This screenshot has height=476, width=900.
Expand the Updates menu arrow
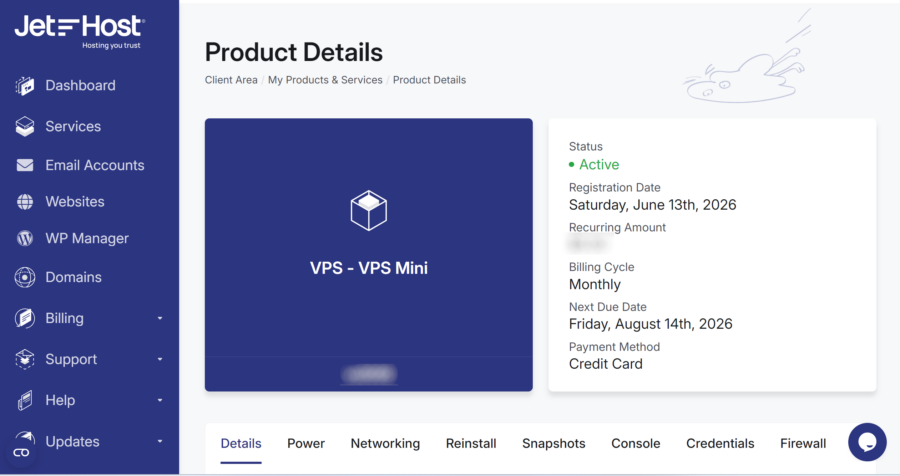[x=160, y=442]
